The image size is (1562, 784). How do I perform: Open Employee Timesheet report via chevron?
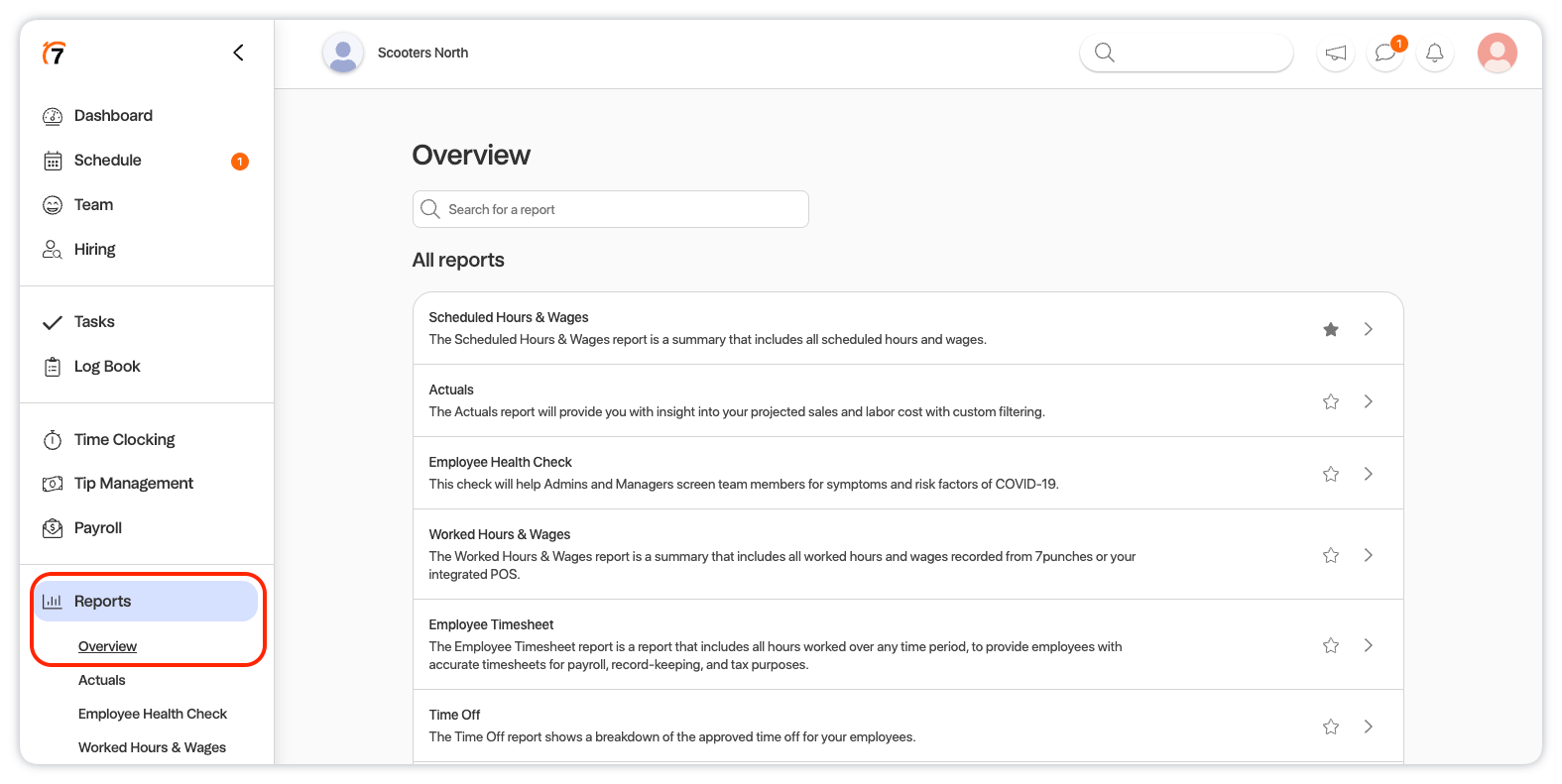coord(1368,645)
